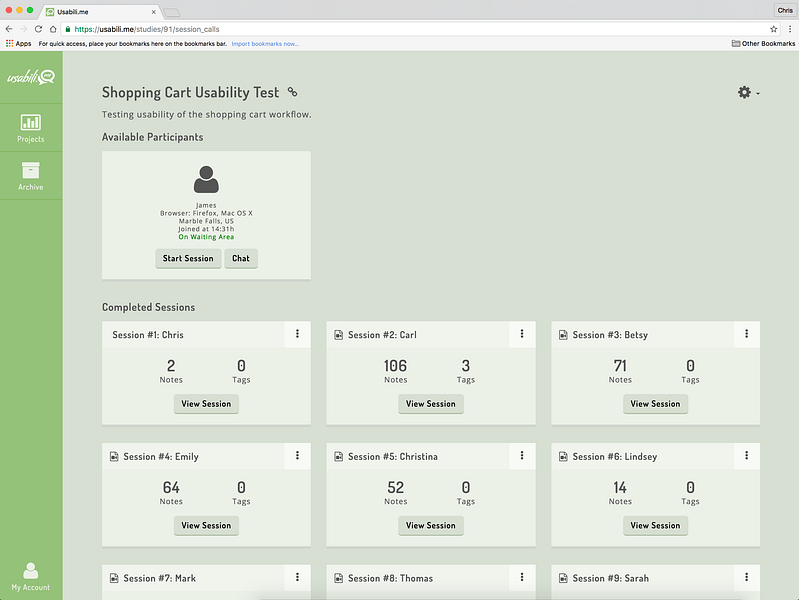
Task: Open a new browser tab
Action: [x=172, y=12]
